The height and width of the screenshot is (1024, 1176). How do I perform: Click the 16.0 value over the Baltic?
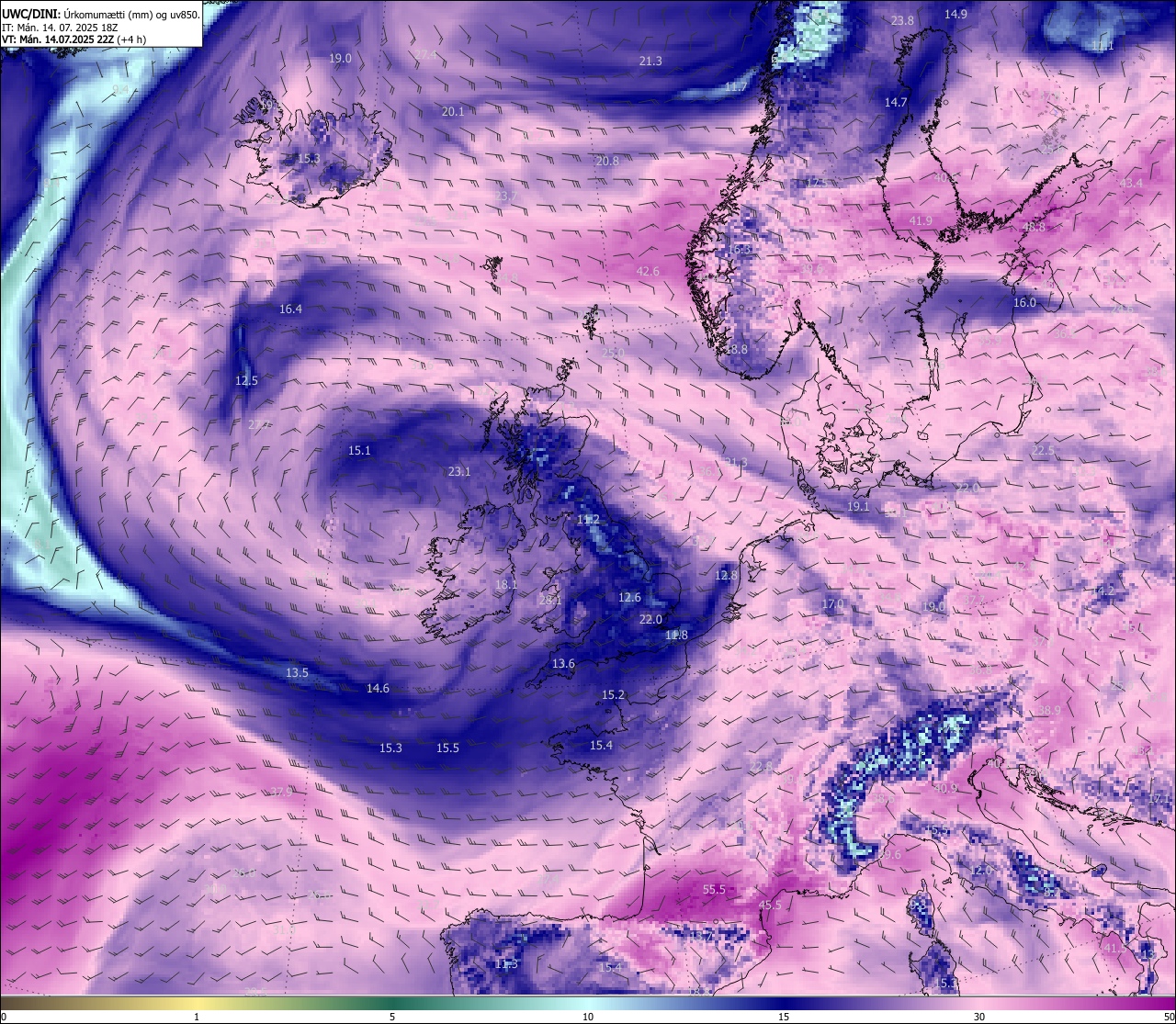1024,303
